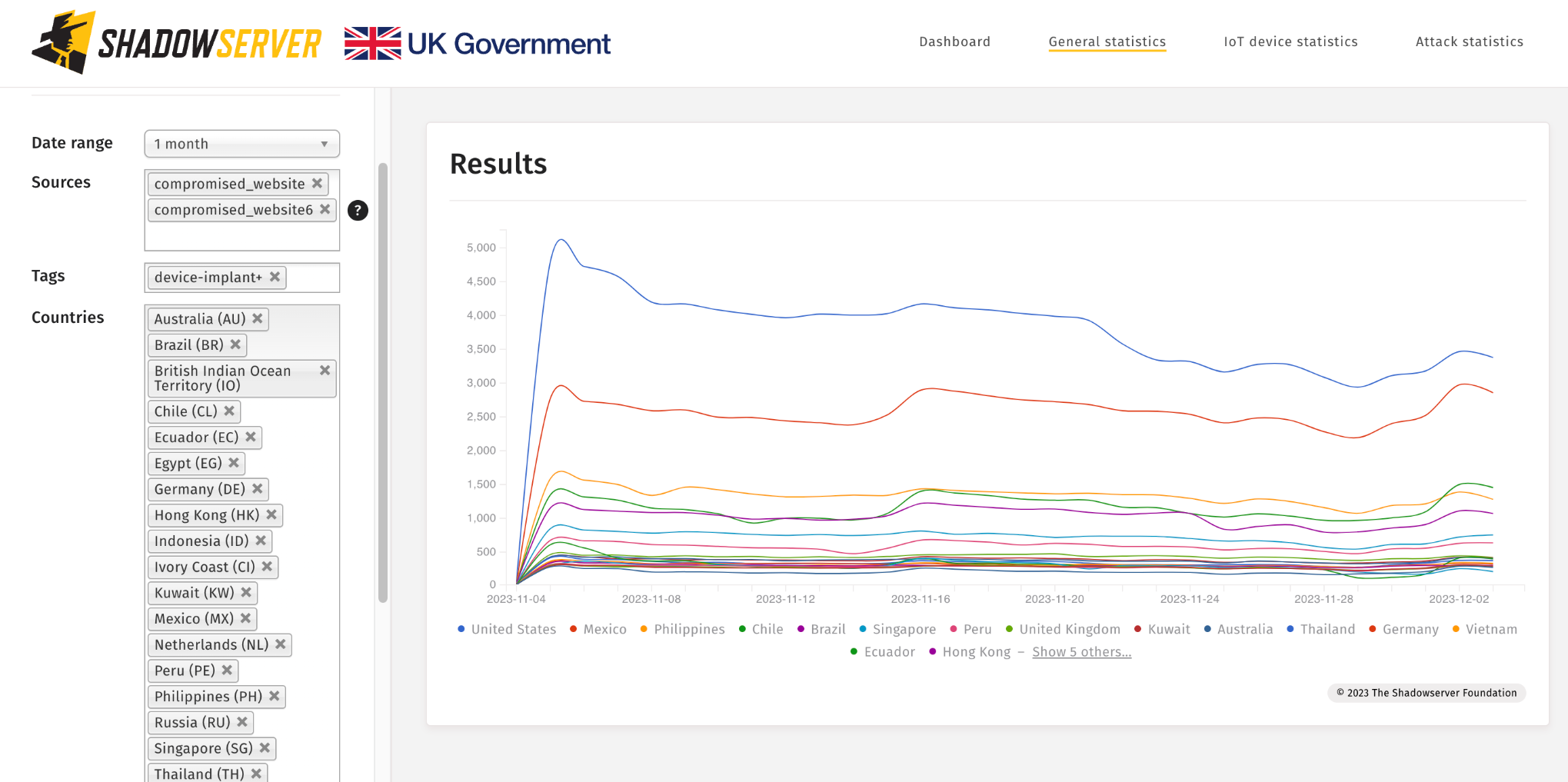
Task: Remove British Indian Ocean Territory from countries
Action: point(325,370)
